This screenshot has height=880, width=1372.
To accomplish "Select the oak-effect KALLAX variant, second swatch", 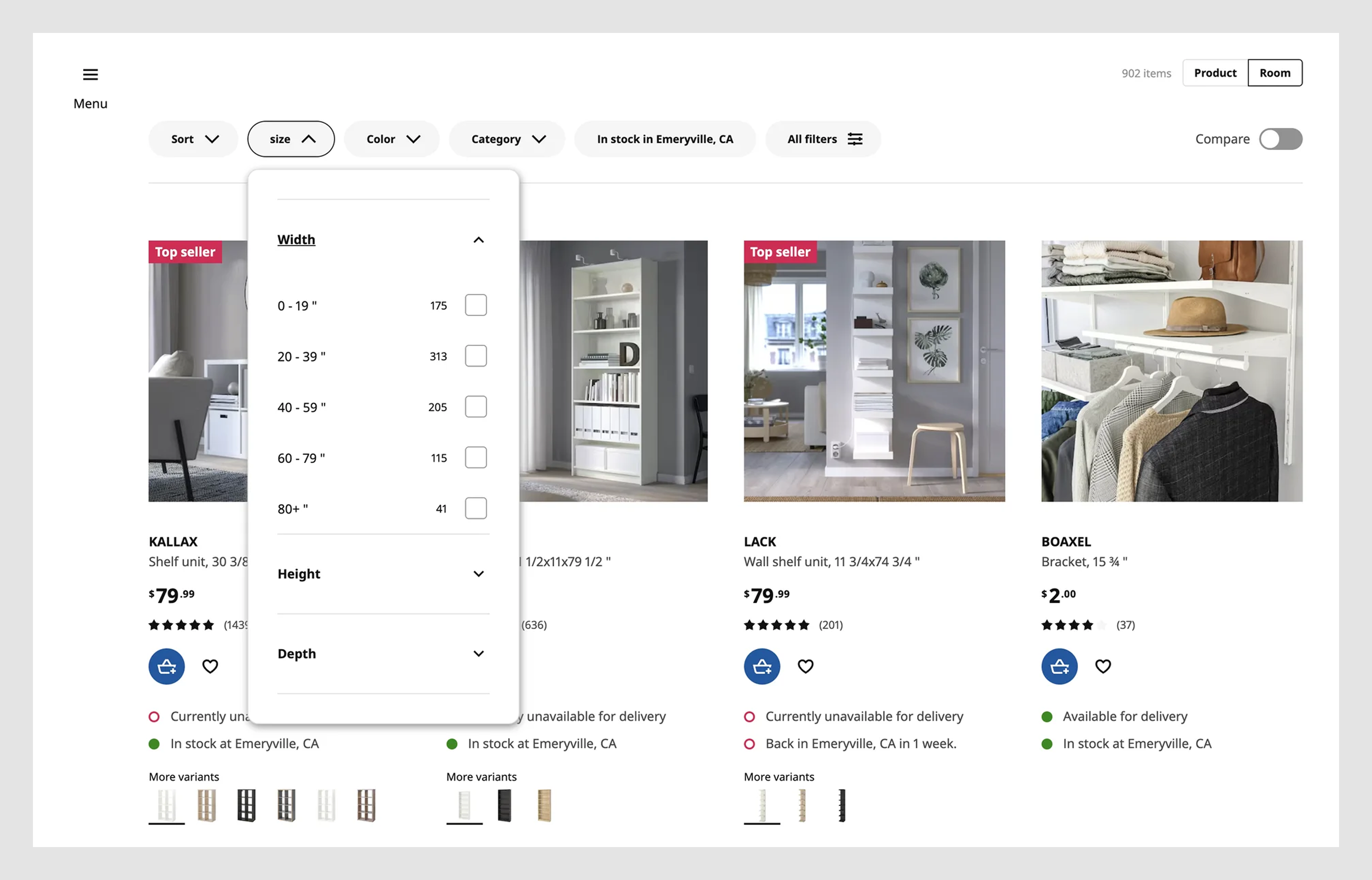I will point(207,805).
